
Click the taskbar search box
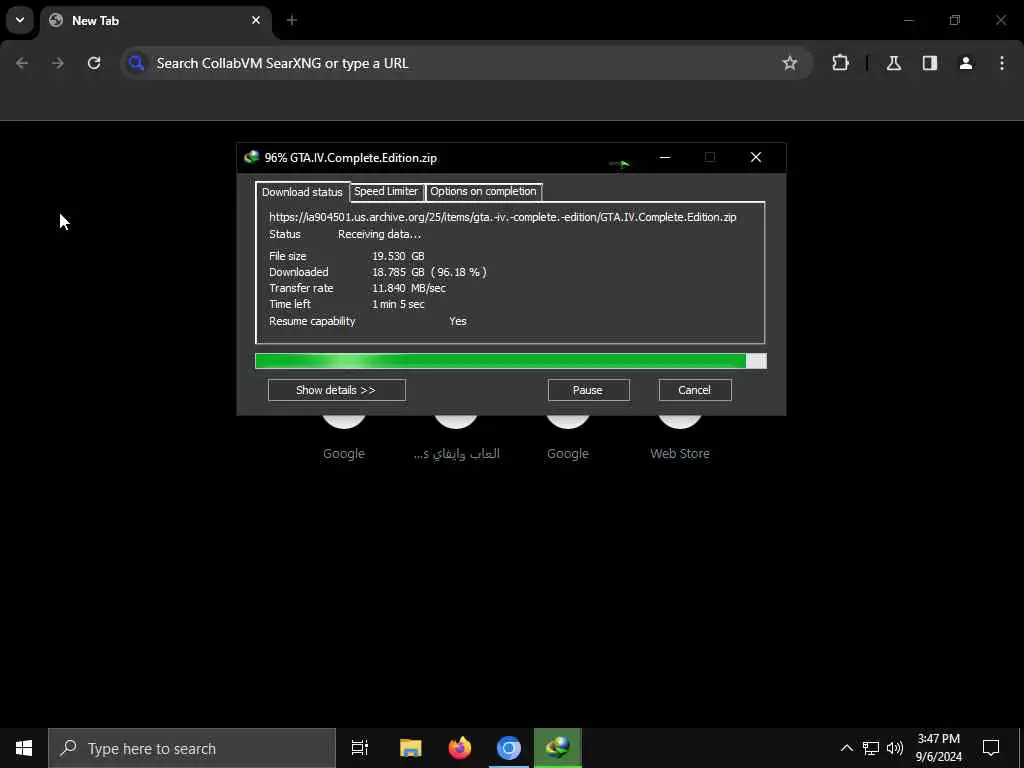(192, 748)
